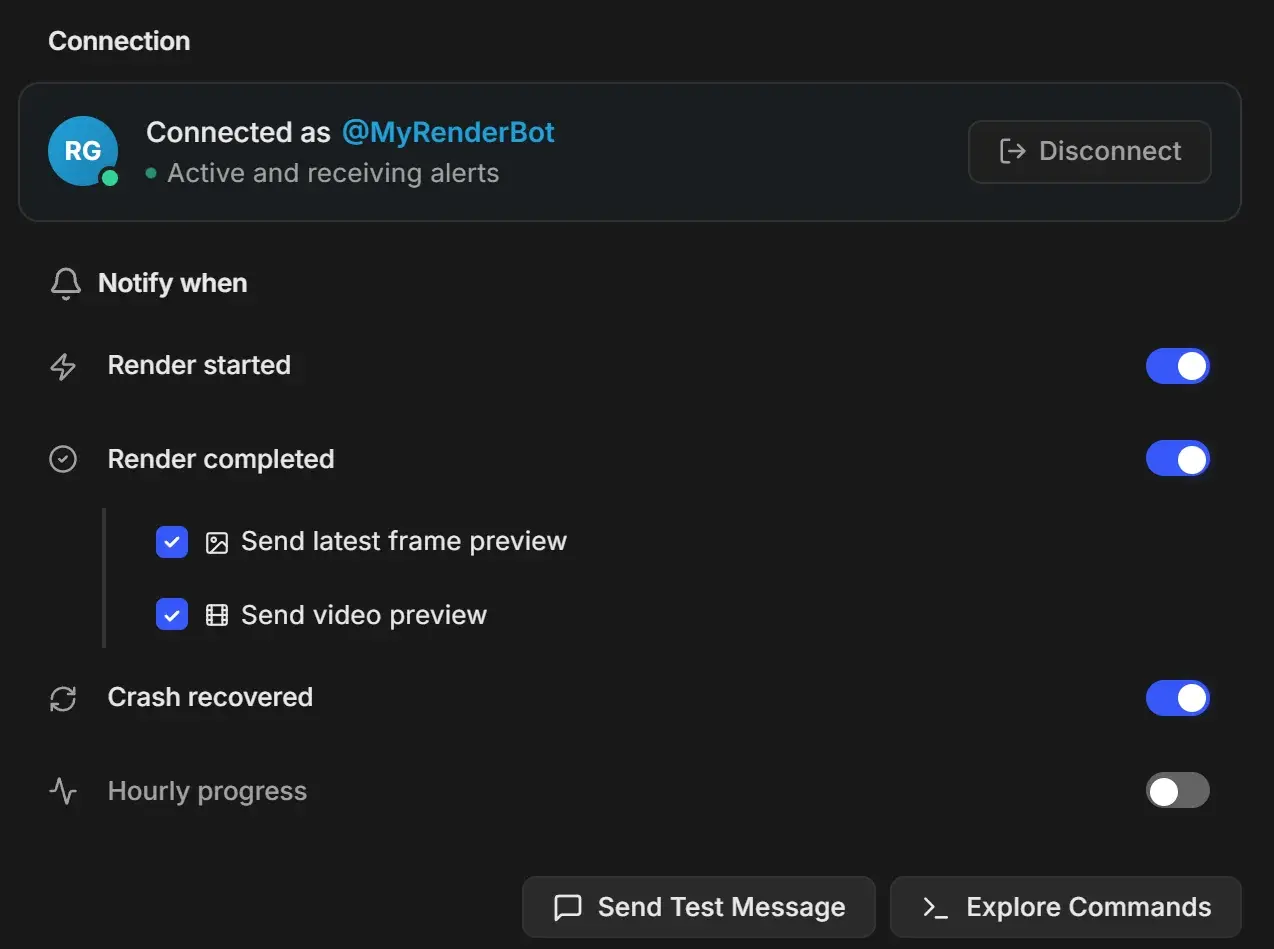Screen dimensions: 1274x949
Task: Send a test message
Action: click(x=699, y=907)
